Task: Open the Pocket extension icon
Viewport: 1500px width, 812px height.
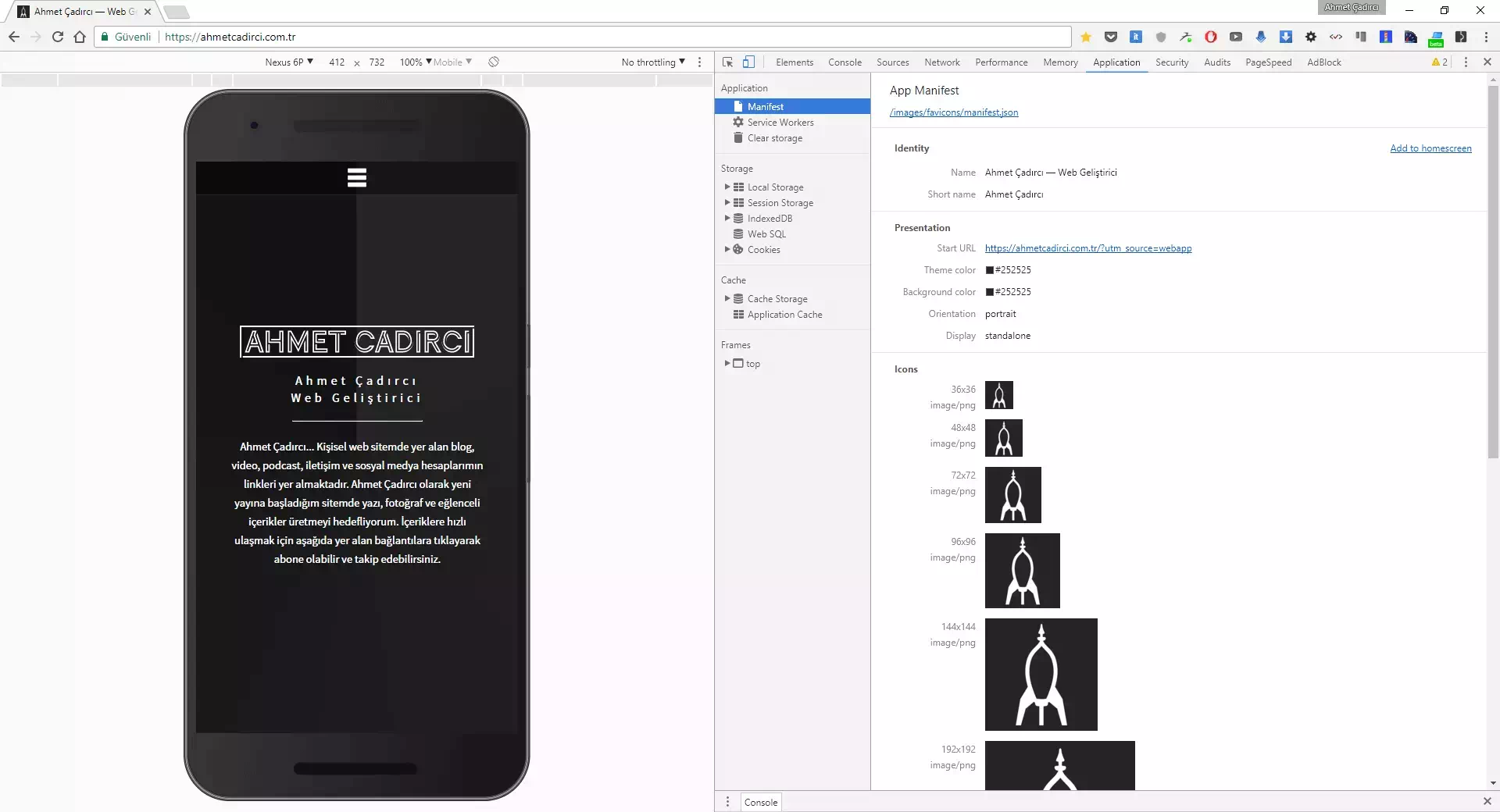Action: coord(1111,37)
